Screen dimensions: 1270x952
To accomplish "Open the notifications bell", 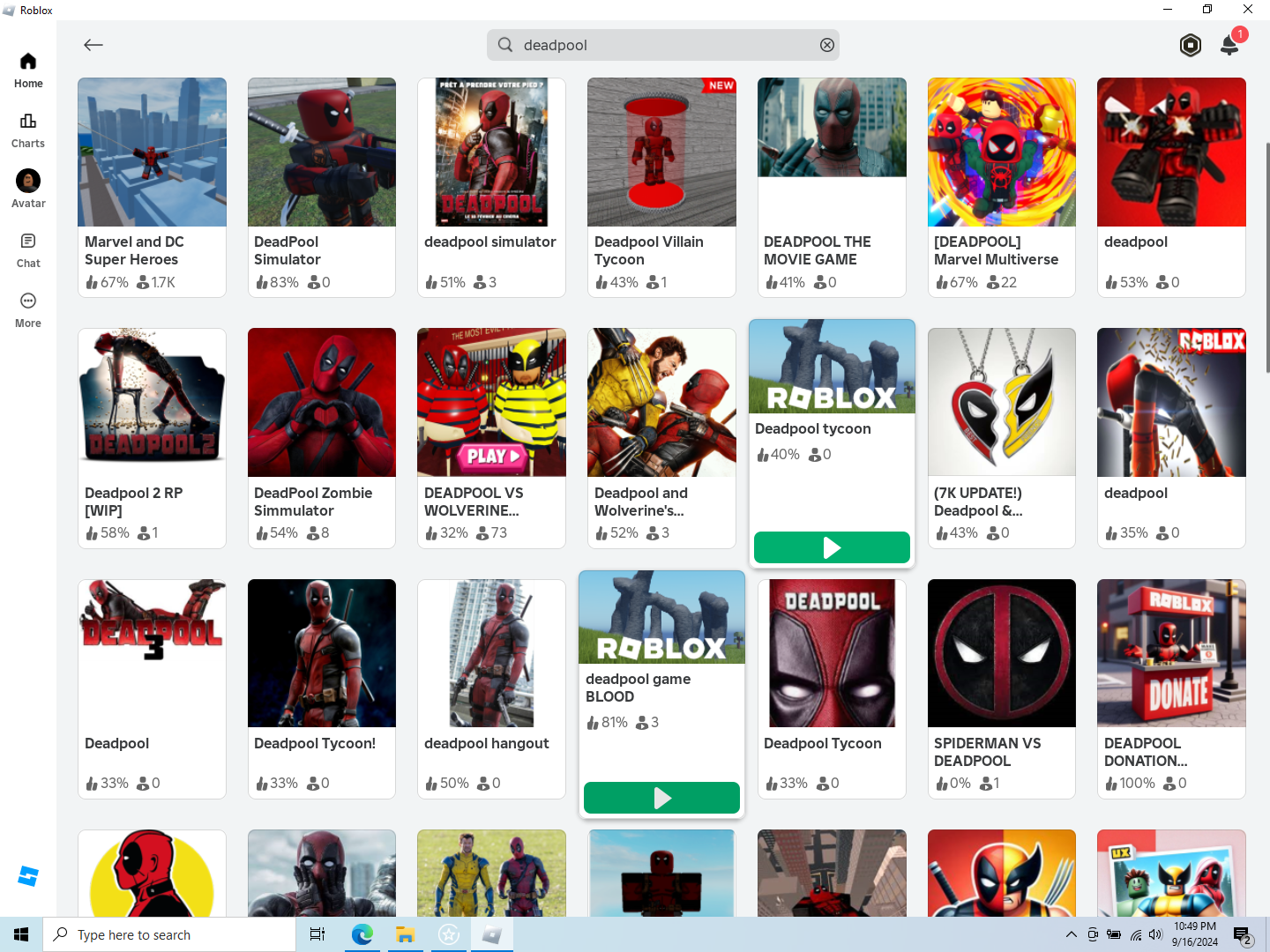I will coord(1229,44).
